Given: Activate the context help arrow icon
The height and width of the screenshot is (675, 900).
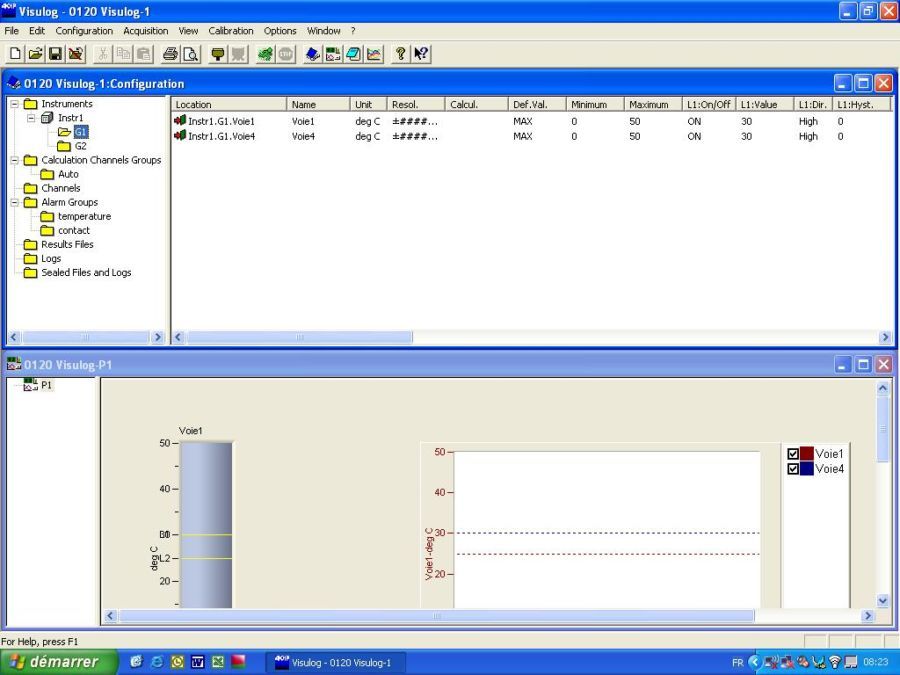Looking at the screenshot, I should (x=421, y=53).
